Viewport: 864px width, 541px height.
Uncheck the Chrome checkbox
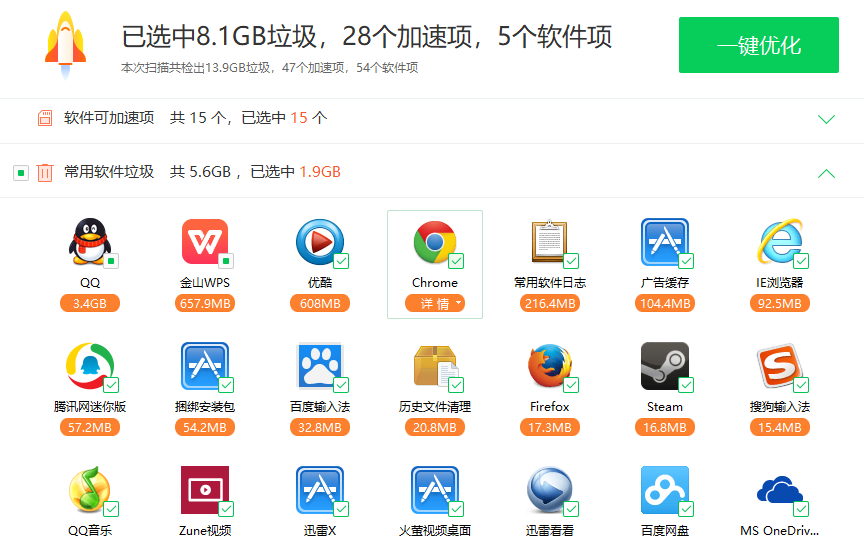(456, 261)
